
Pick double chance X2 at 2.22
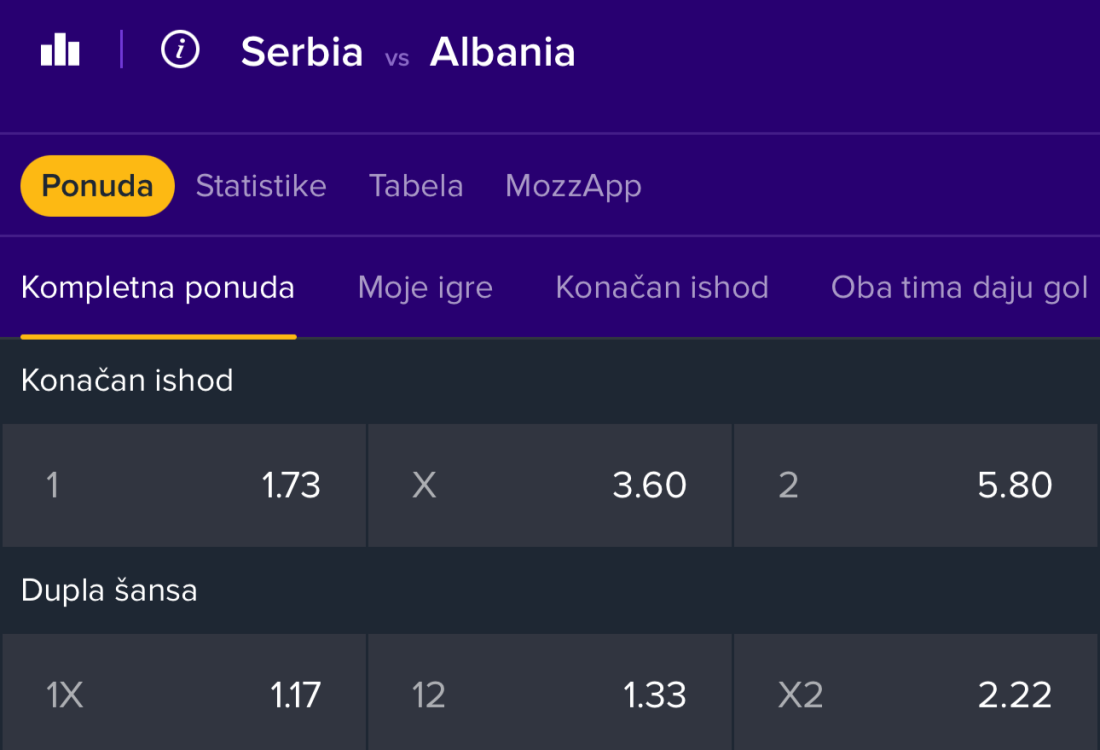915,695
